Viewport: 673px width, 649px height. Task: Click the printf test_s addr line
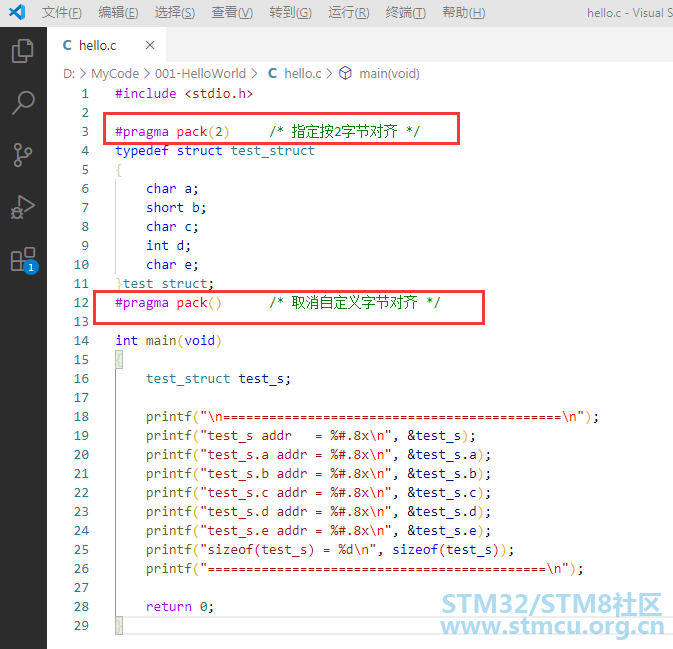(x=311, y=436)
